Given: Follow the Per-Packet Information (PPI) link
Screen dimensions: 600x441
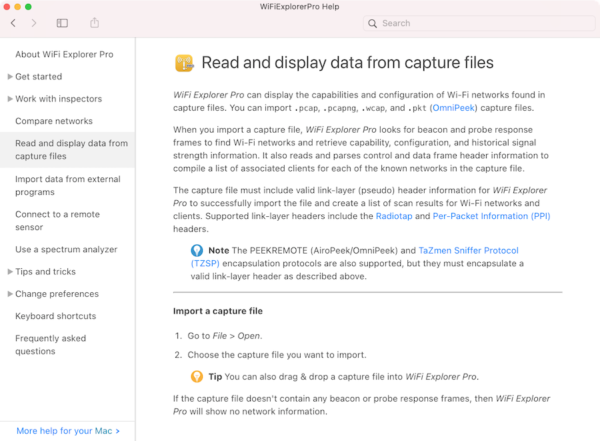Looking at the screenshot, I should (x=491, y=216).
